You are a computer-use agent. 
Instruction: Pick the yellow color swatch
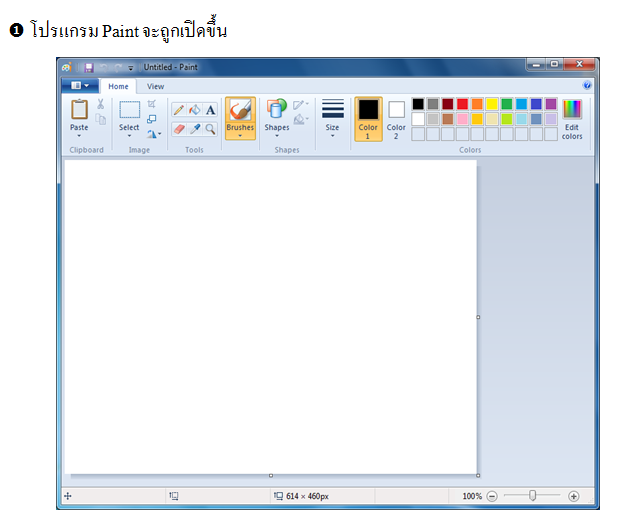coord(492,104)
